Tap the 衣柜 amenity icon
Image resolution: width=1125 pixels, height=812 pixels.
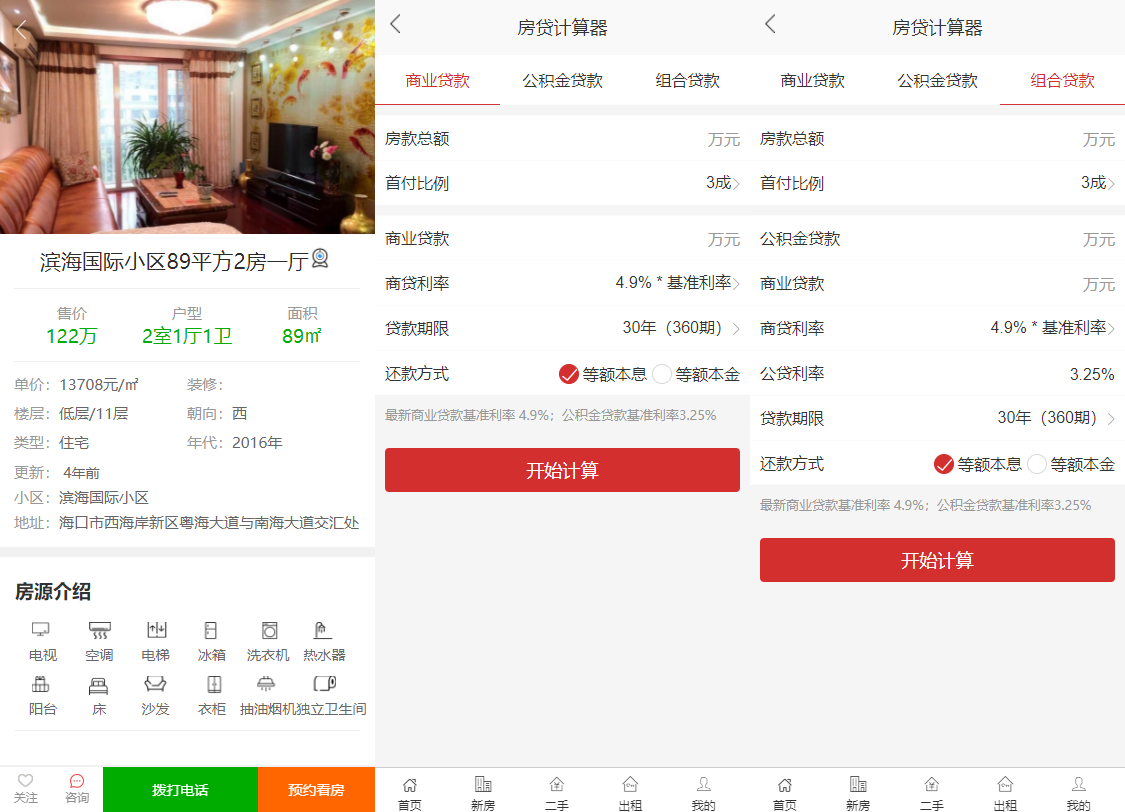point(214,685)
